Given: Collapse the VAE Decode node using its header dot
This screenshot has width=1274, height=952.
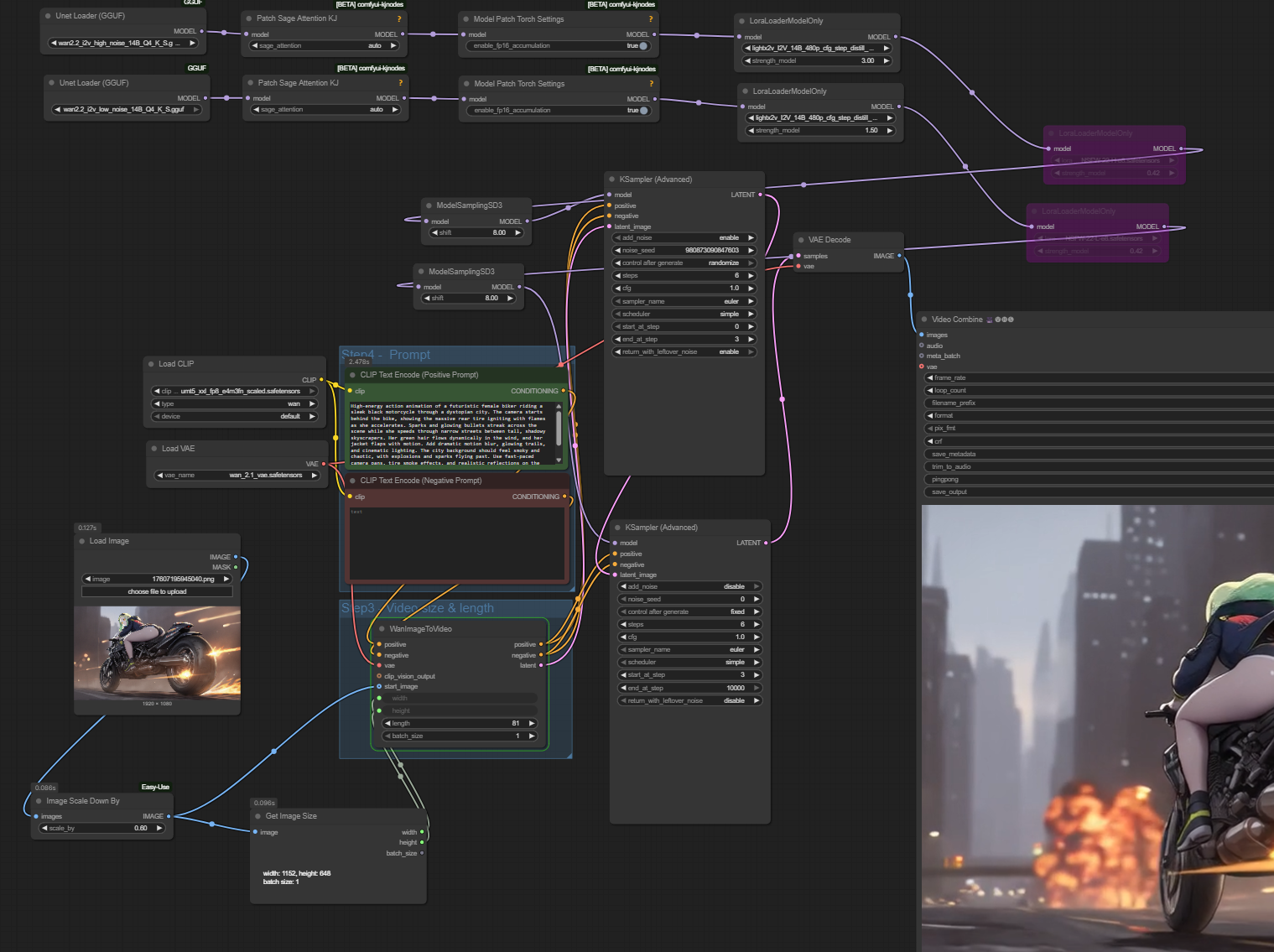Looking at the screenshot, I should pos(801,240).
